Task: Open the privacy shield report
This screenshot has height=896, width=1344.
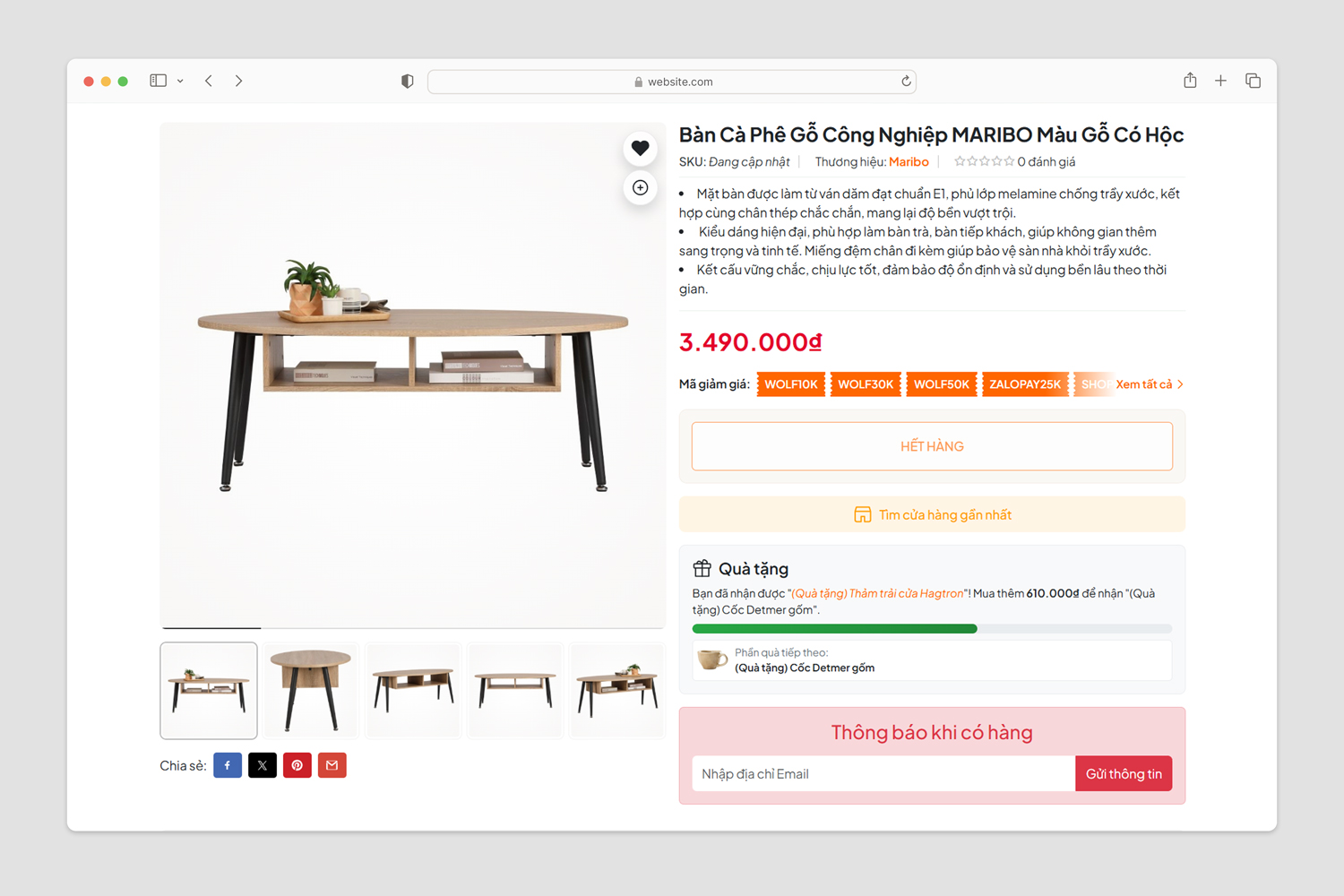Action: pyautogui.click(x=408, y=82)
